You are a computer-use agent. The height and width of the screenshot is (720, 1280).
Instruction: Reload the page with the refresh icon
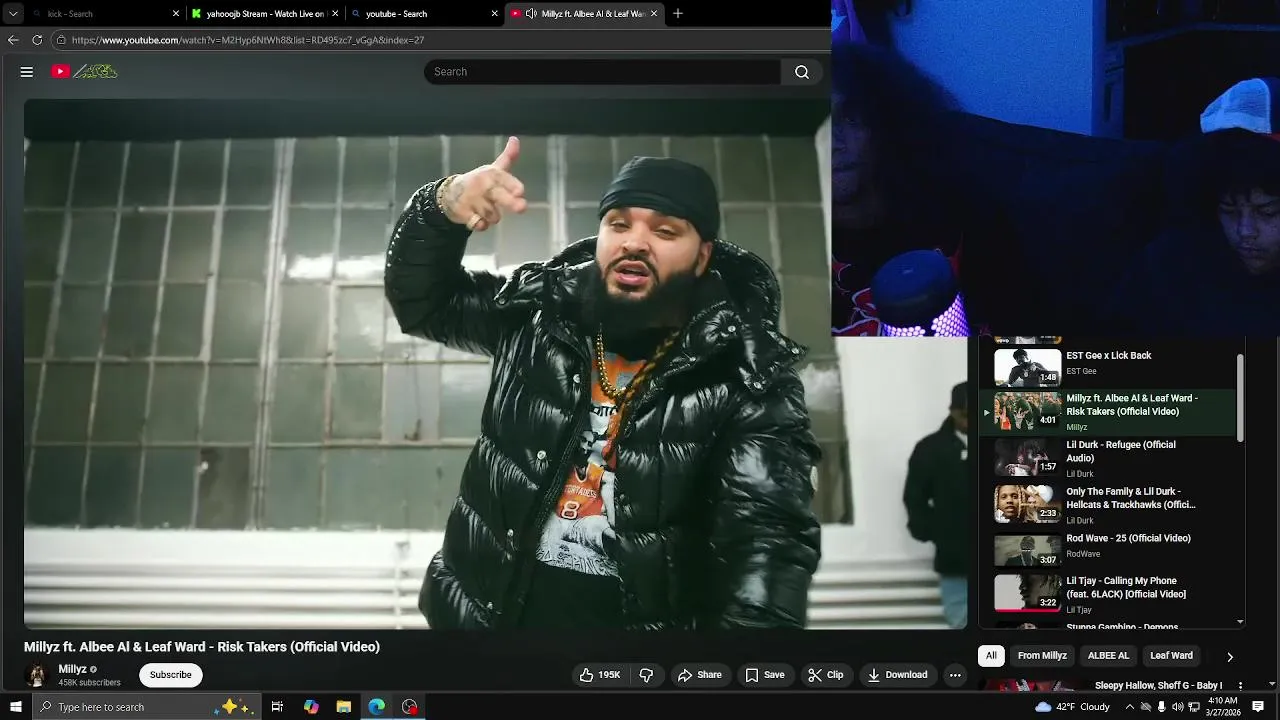pyautogui.click(x=37, y=40)
